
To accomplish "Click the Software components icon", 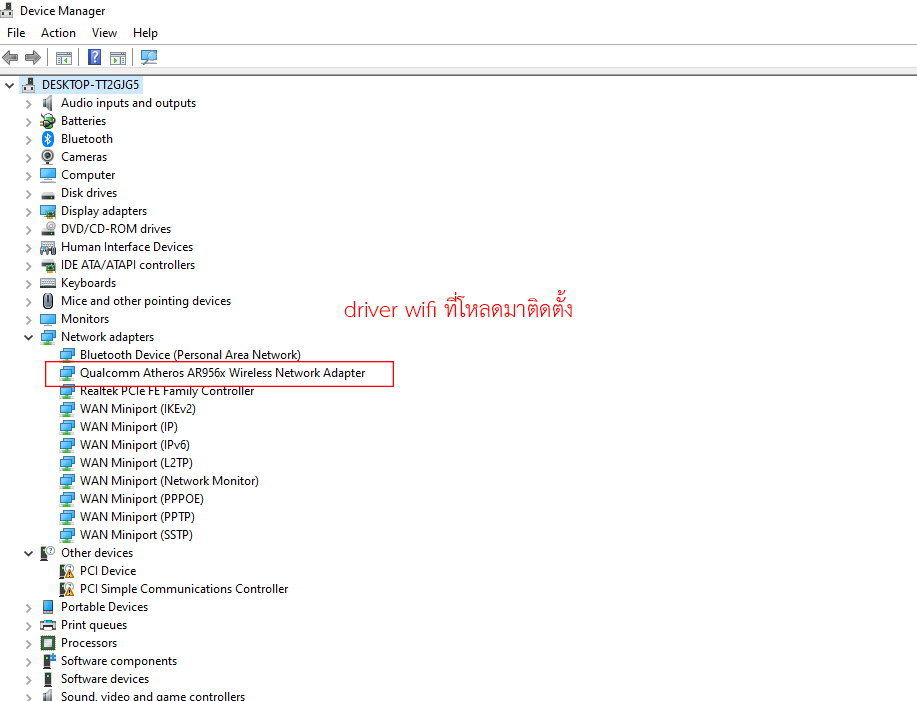I will (x=48, y=661).
